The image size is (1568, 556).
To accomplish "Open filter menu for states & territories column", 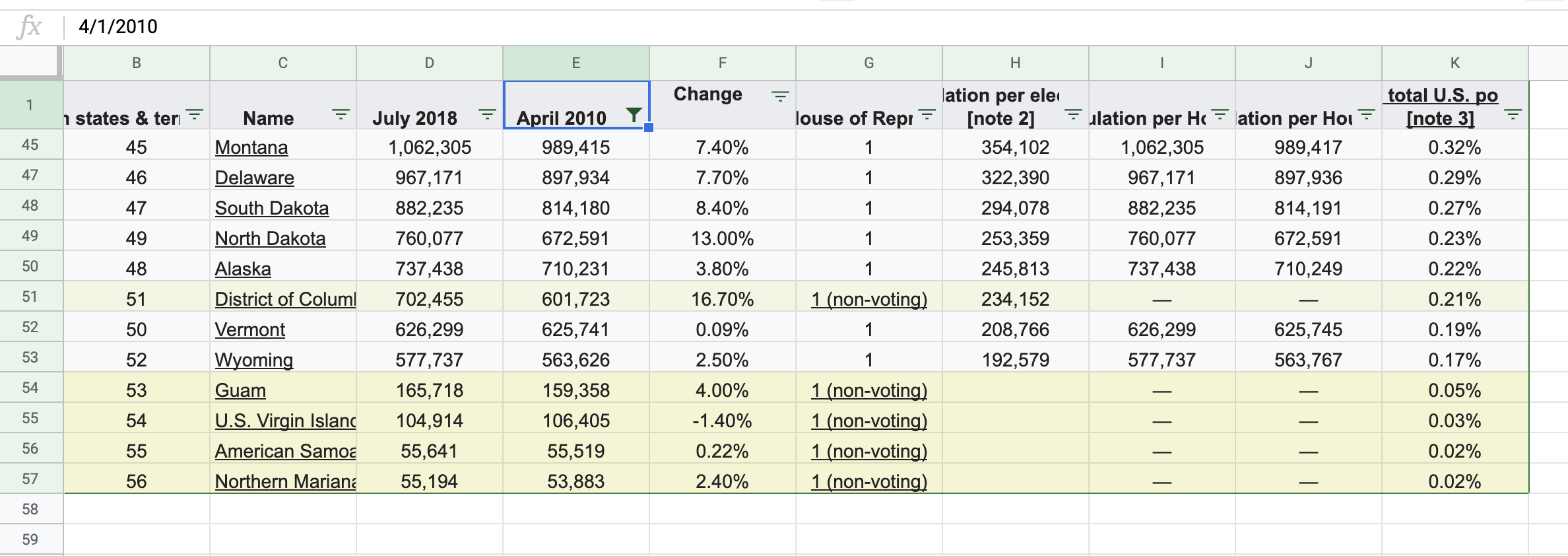I will 194,114.
